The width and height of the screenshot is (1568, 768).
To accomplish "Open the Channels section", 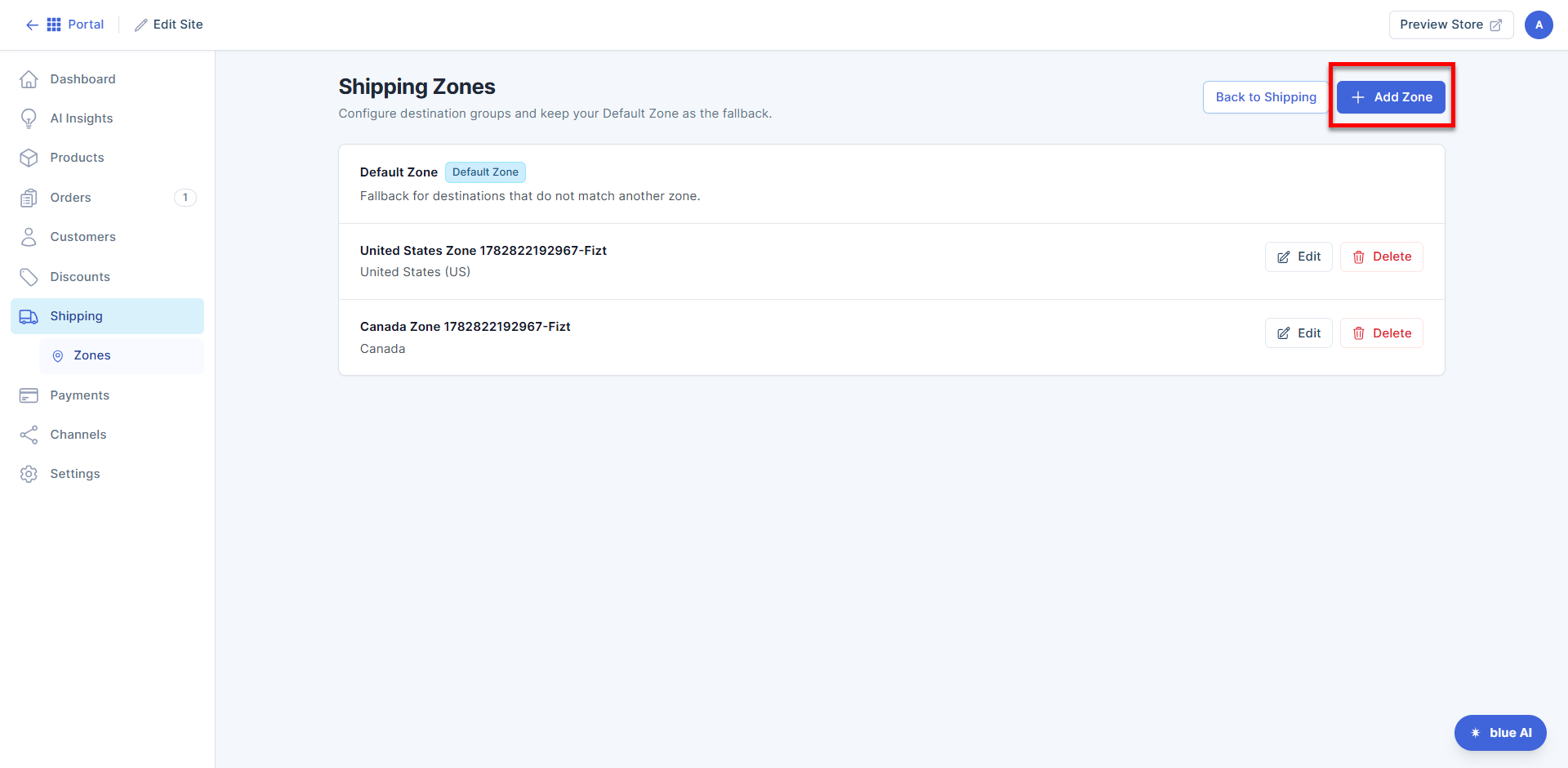I will point(107,435).
